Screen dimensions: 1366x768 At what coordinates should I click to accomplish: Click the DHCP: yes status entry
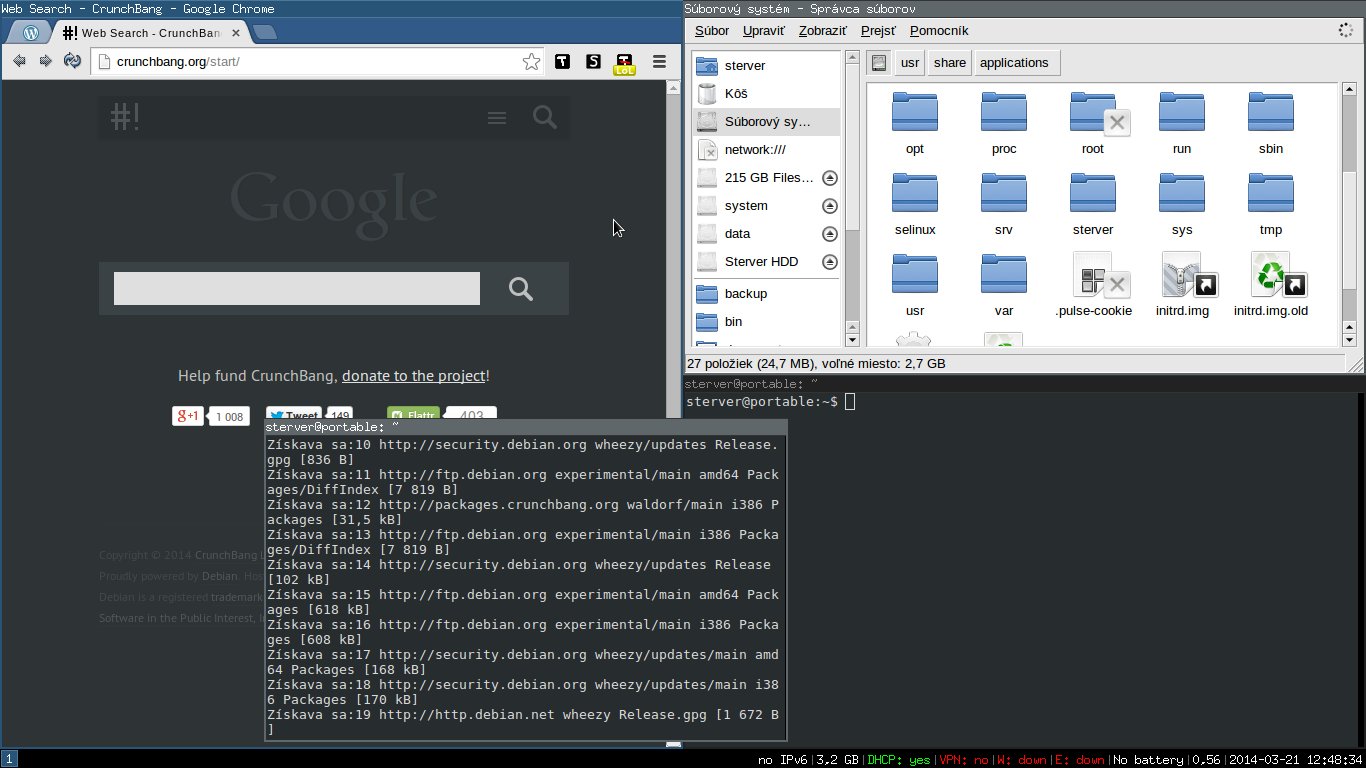point(899,760)
